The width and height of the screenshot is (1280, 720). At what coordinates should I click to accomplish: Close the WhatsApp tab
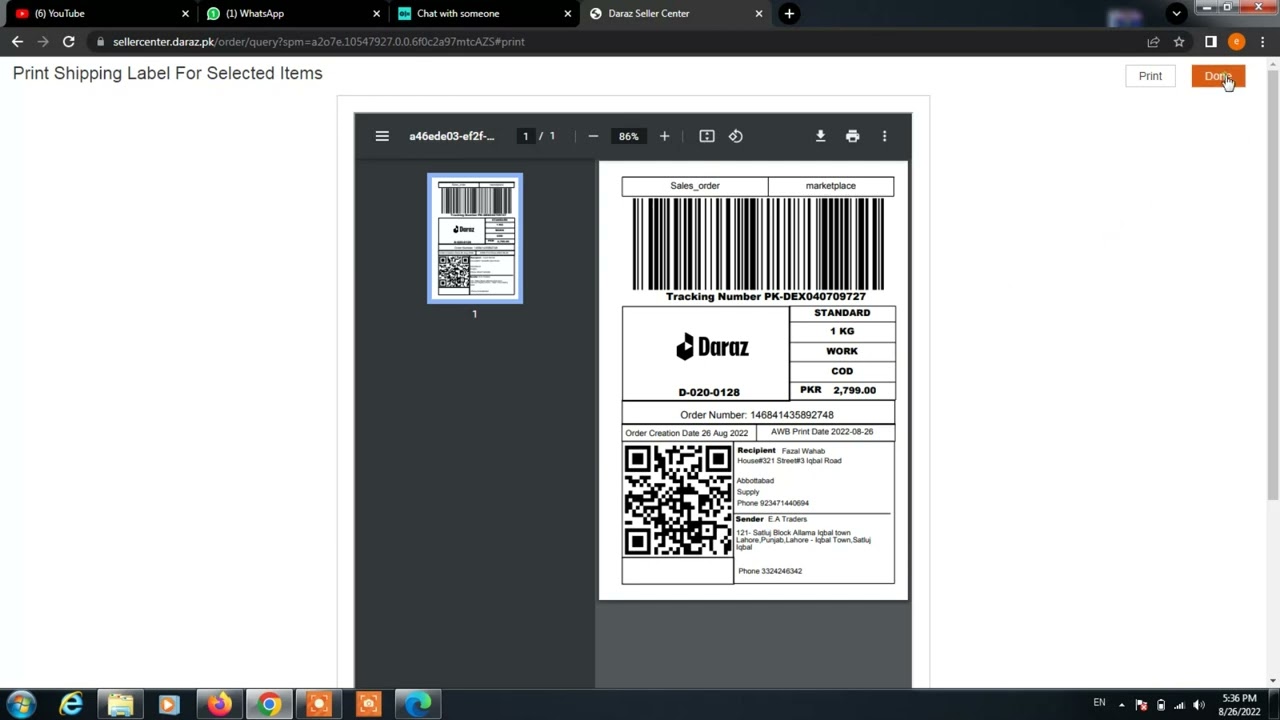(376, 13)
